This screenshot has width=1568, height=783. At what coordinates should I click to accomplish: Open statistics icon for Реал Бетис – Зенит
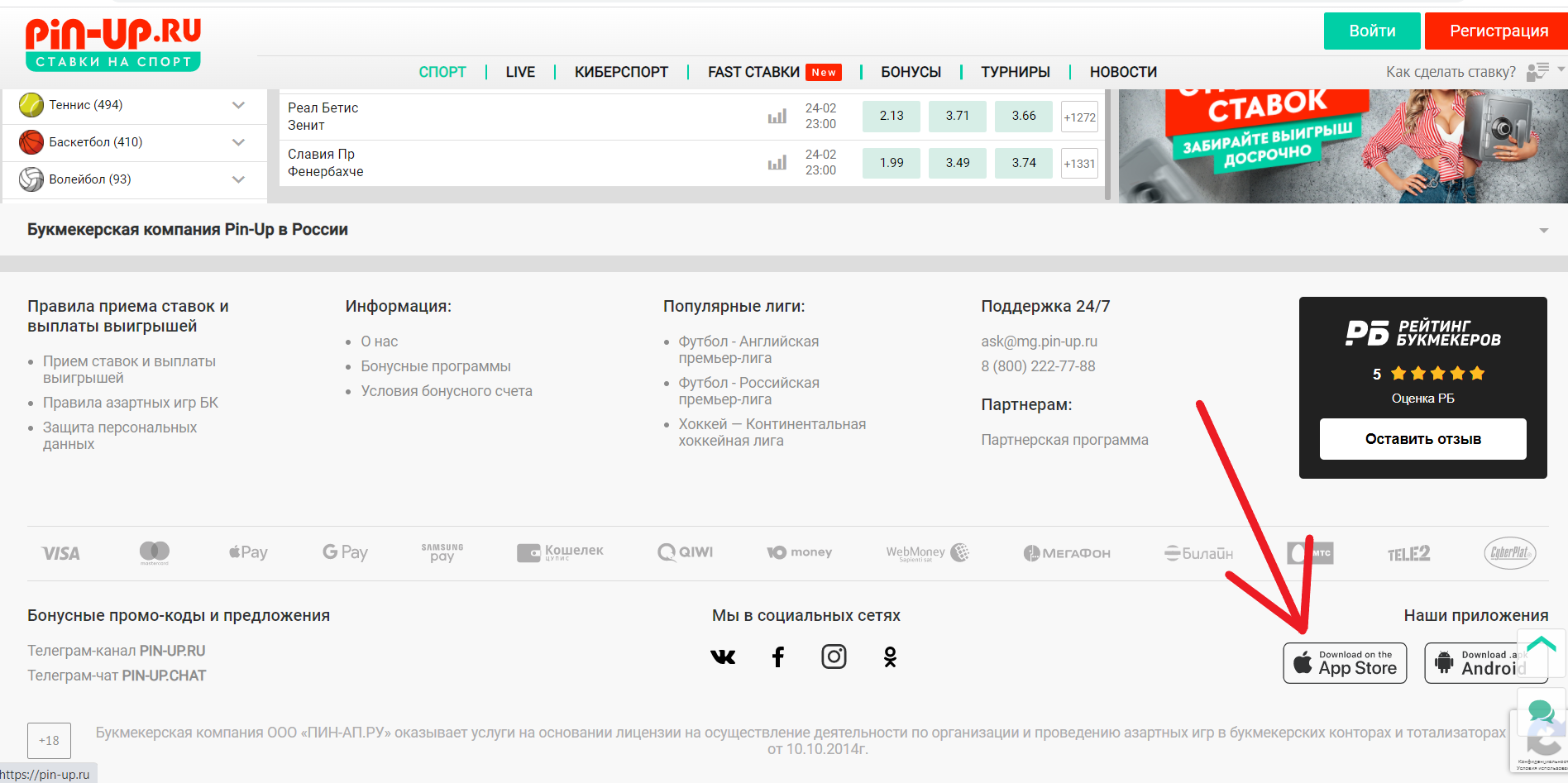(x=777, y=117)
